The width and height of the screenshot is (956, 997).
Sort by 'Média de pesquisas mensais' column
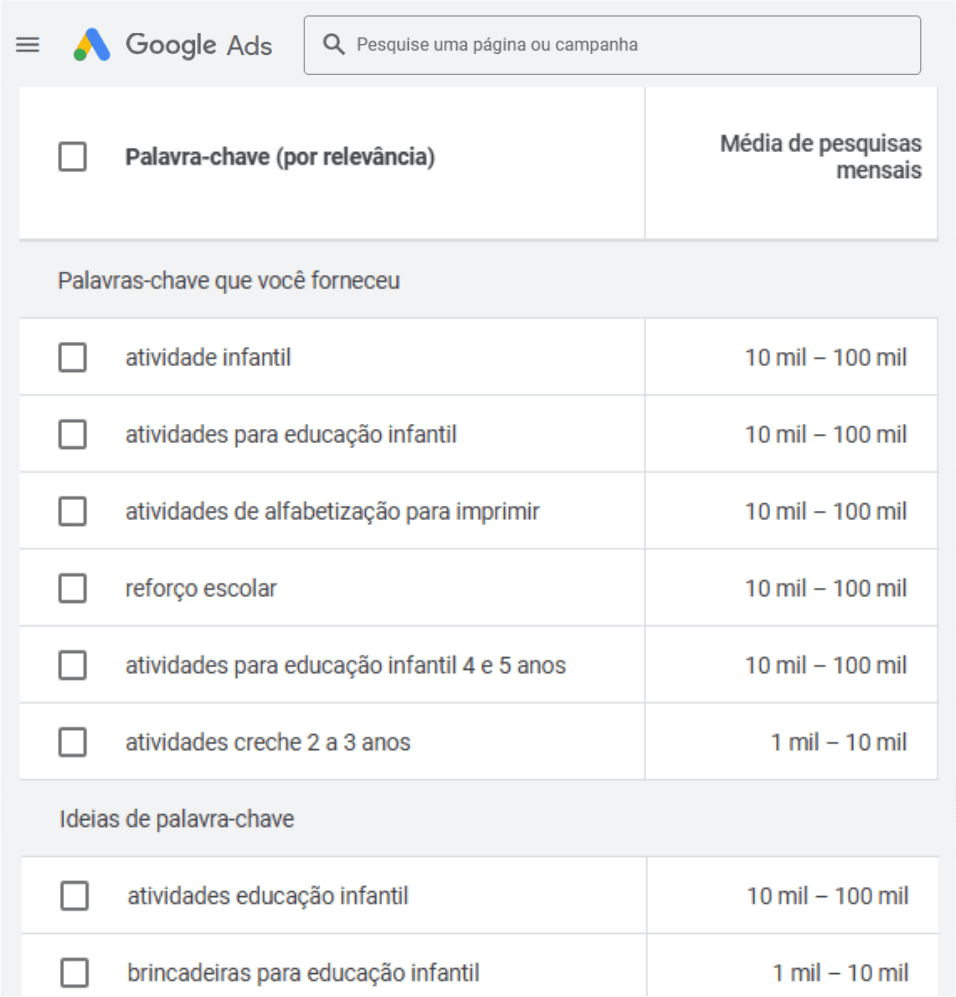(x=821, y=157)
